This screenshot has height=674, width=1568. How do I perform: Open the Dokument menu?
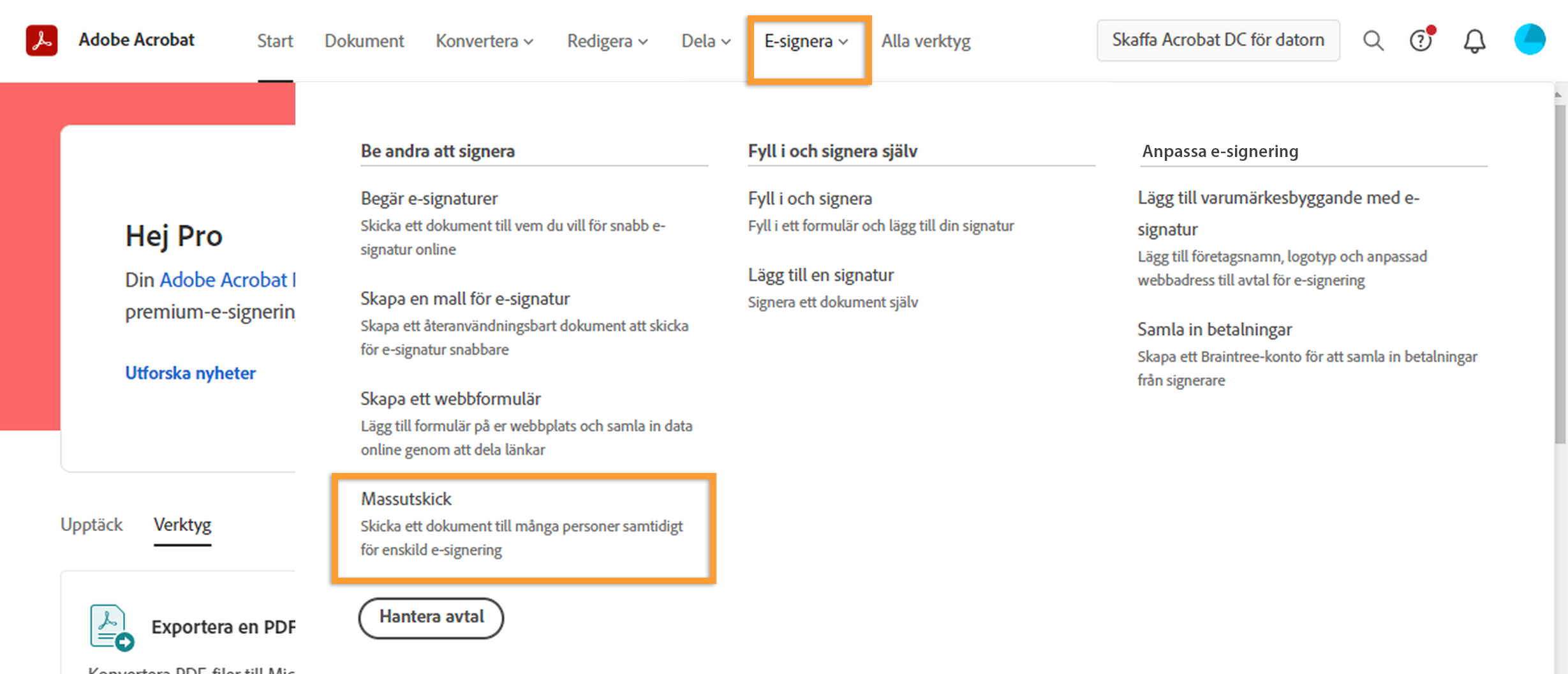(x=364, y=41)
